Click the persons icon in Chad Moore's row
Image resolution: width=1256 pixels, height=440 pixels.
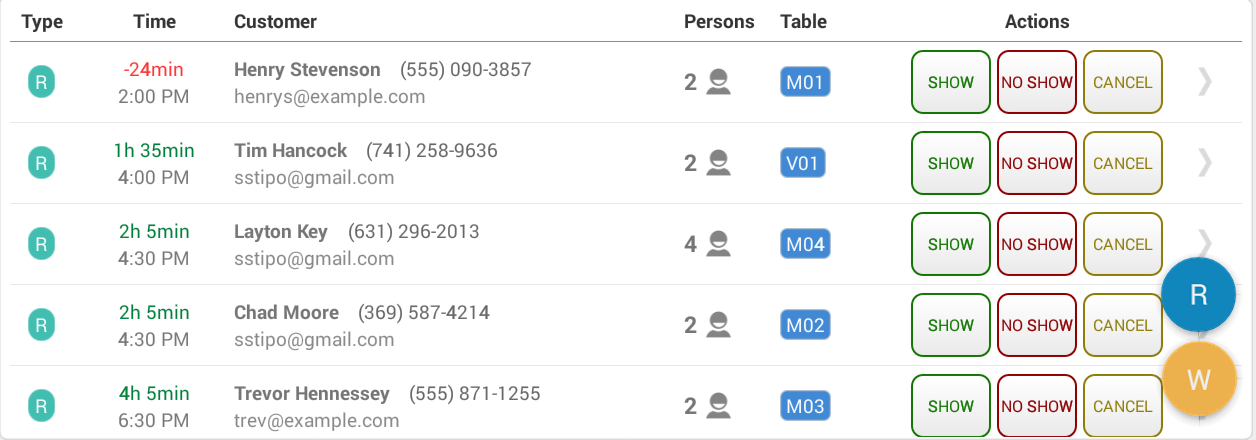[x=718, y=324]
